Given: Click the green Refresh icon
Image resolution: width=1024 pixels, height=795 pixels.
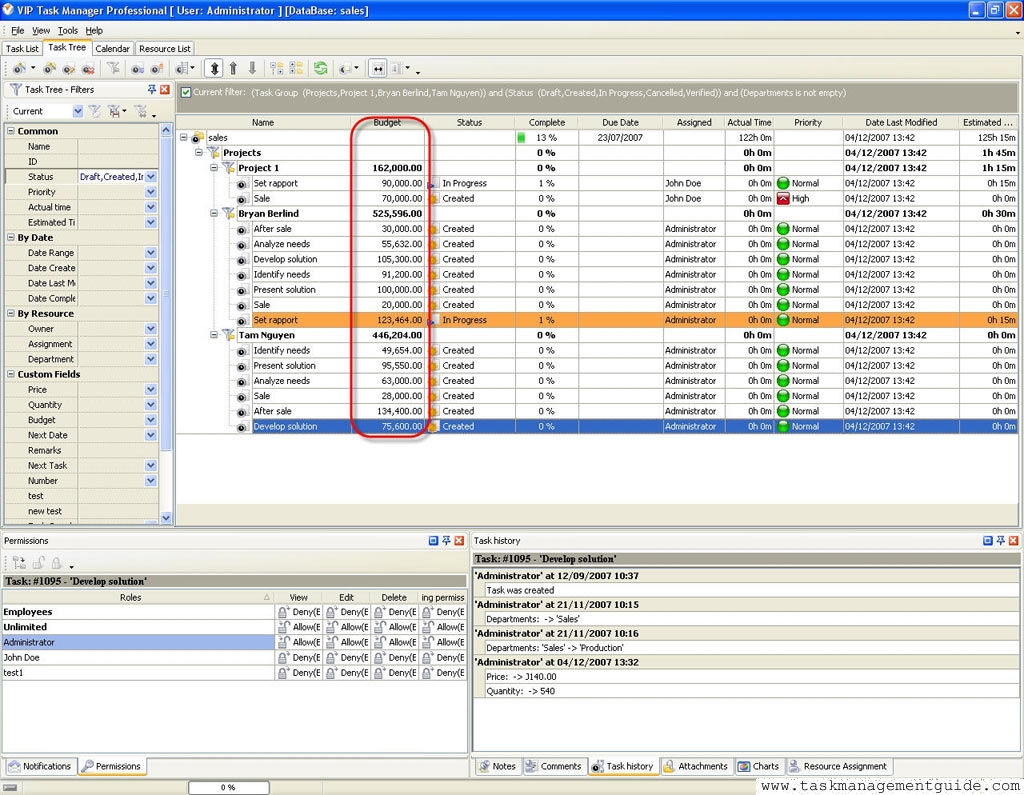Looking at the screenshot, I should click(320, 68).
